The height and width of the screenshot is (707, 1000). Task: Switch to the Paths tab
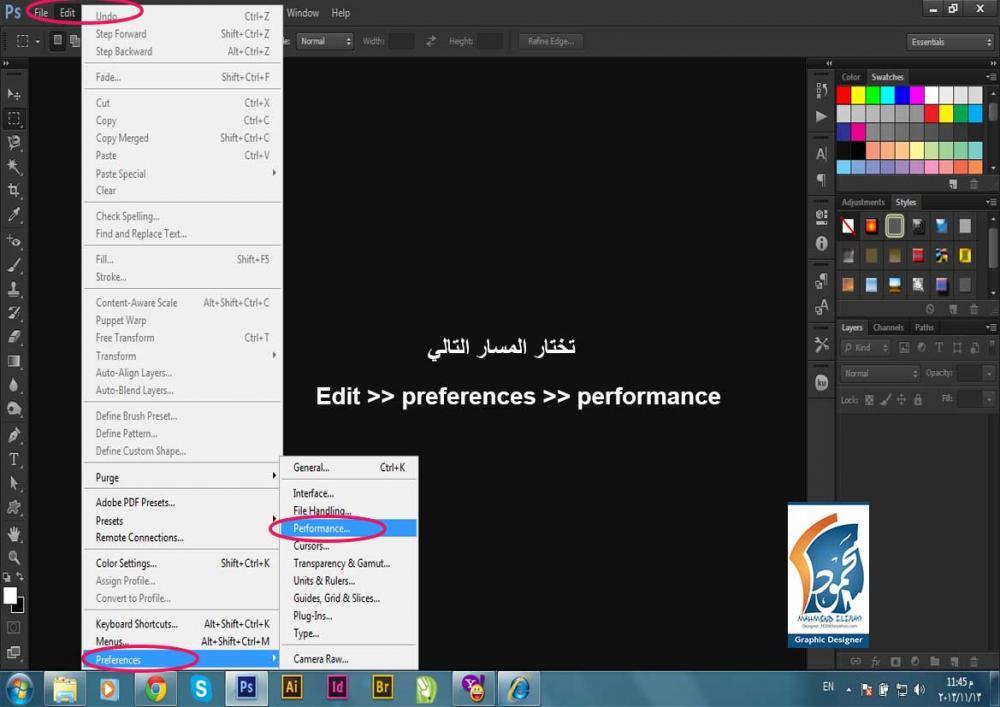[x=923, y=328]
